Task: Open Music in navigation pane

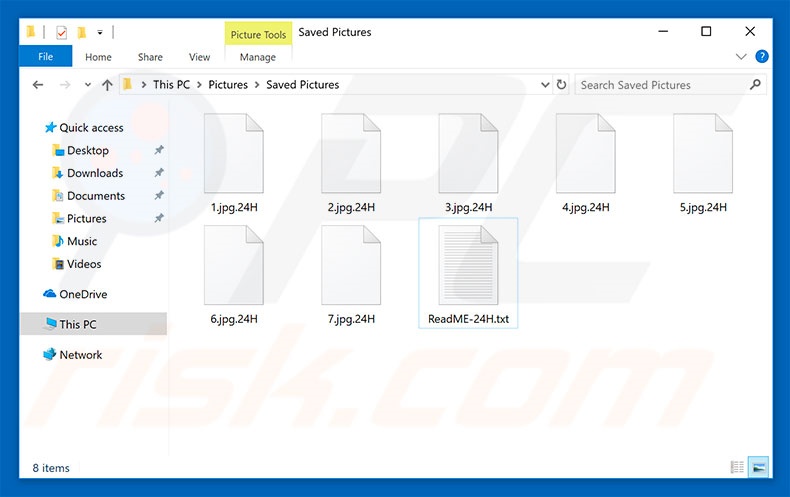Action: [75, 241]
